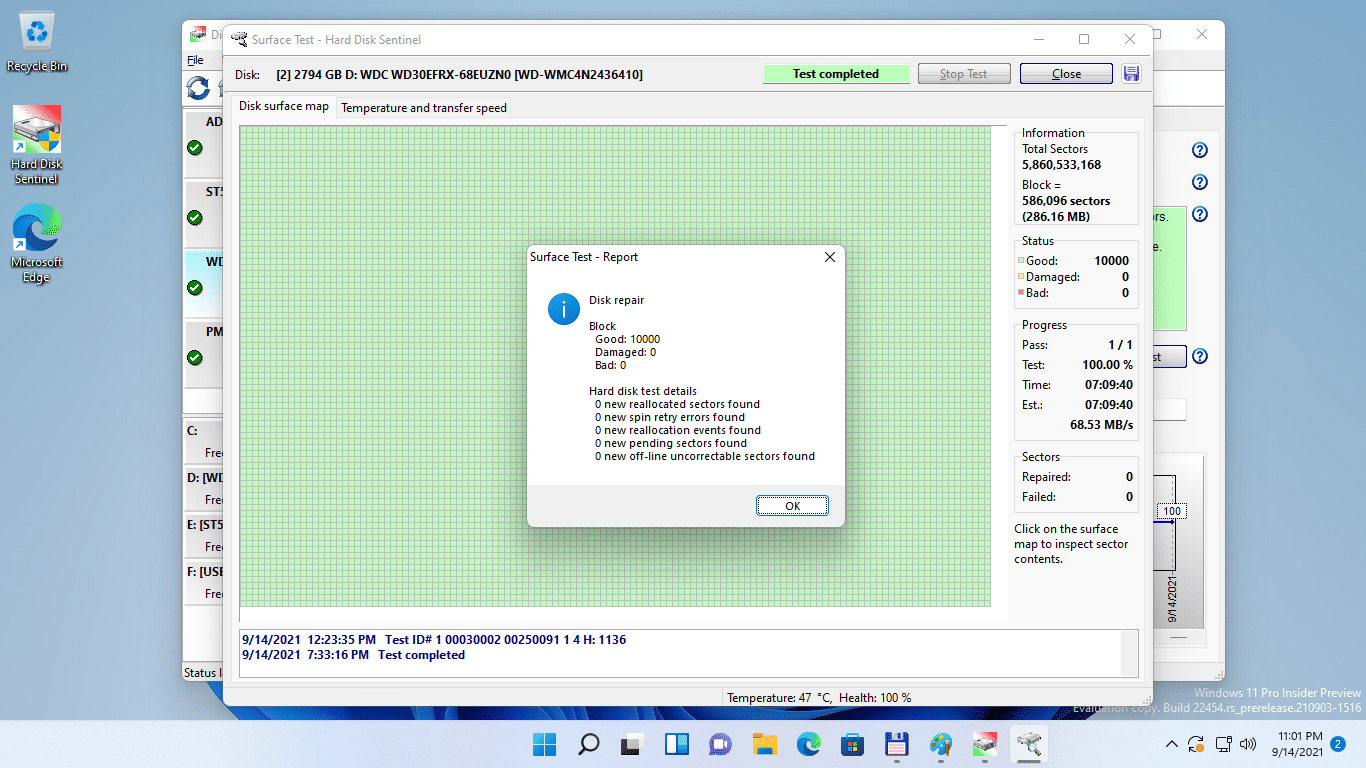The width and height of the screenshot is (1366, 768).
Task: Click the 'Temperature: 47 °C, Health: 100 %' status text
Action: pos(819,698)
